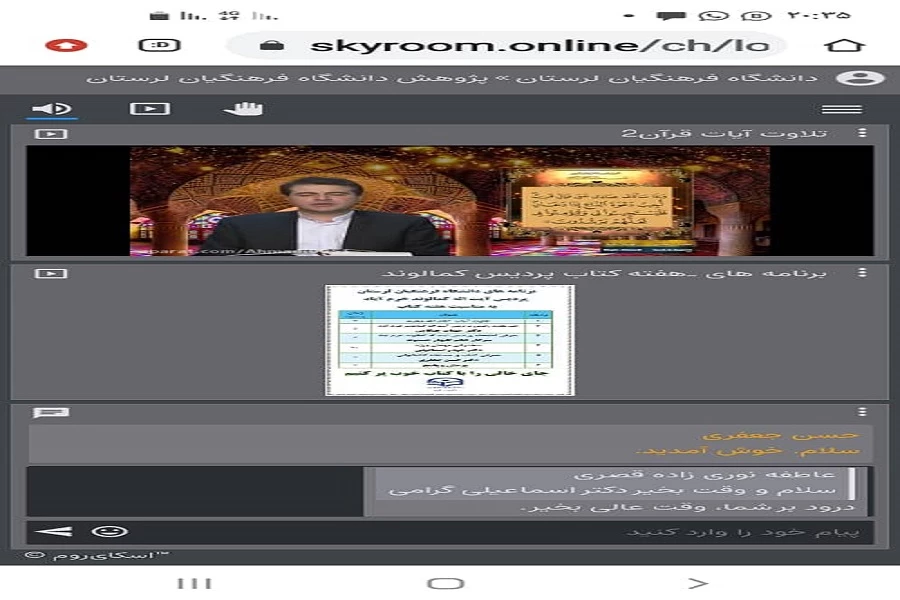The height and width of the screenshot is (600, 900).
Task: Open the hamburger menu in Skyroom toolbar
Action: pos(841,109)
